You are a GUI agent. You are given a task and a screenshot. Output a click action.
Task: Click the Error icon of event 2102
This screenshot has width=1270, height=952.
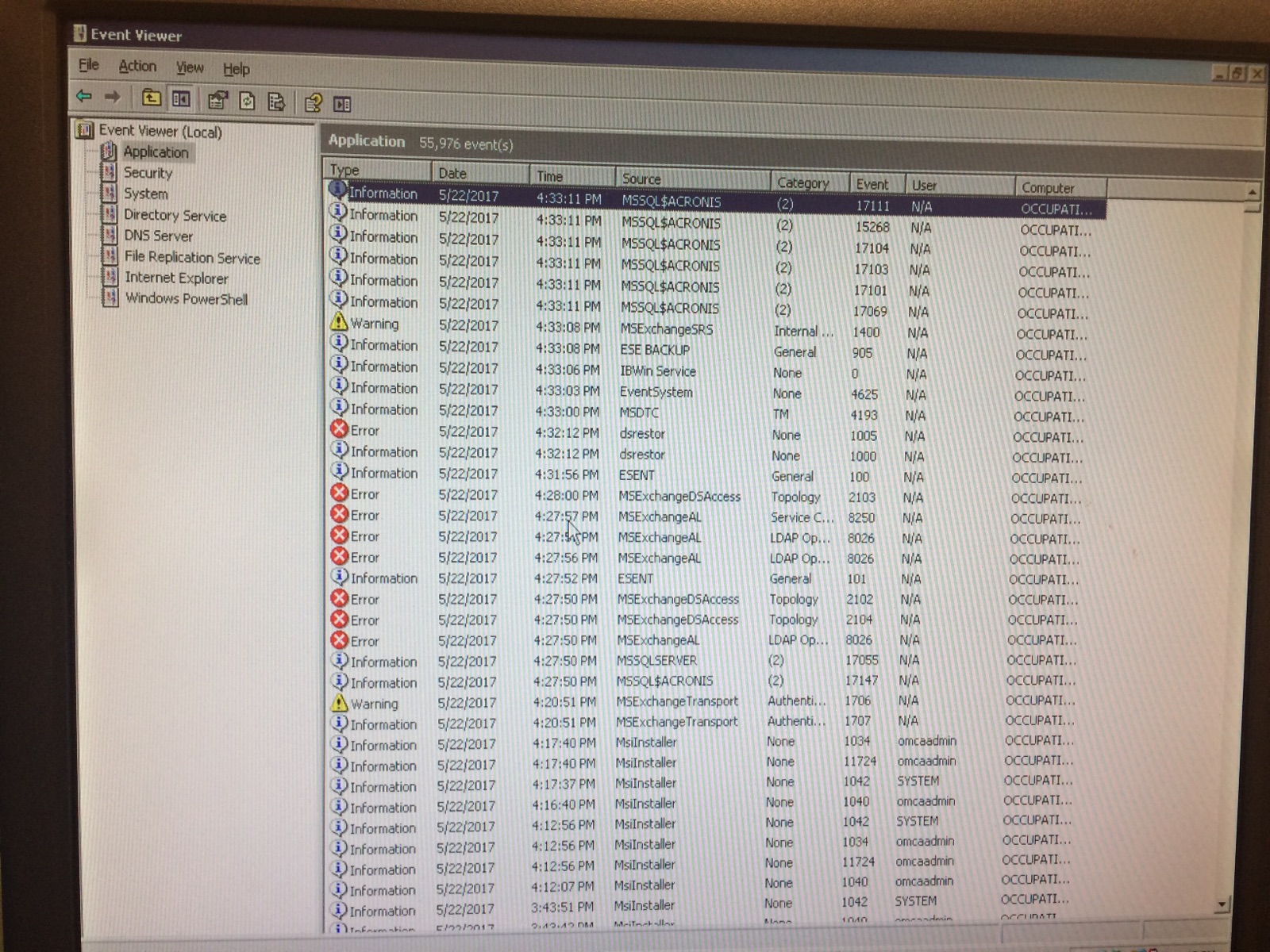tap(340, 598)
